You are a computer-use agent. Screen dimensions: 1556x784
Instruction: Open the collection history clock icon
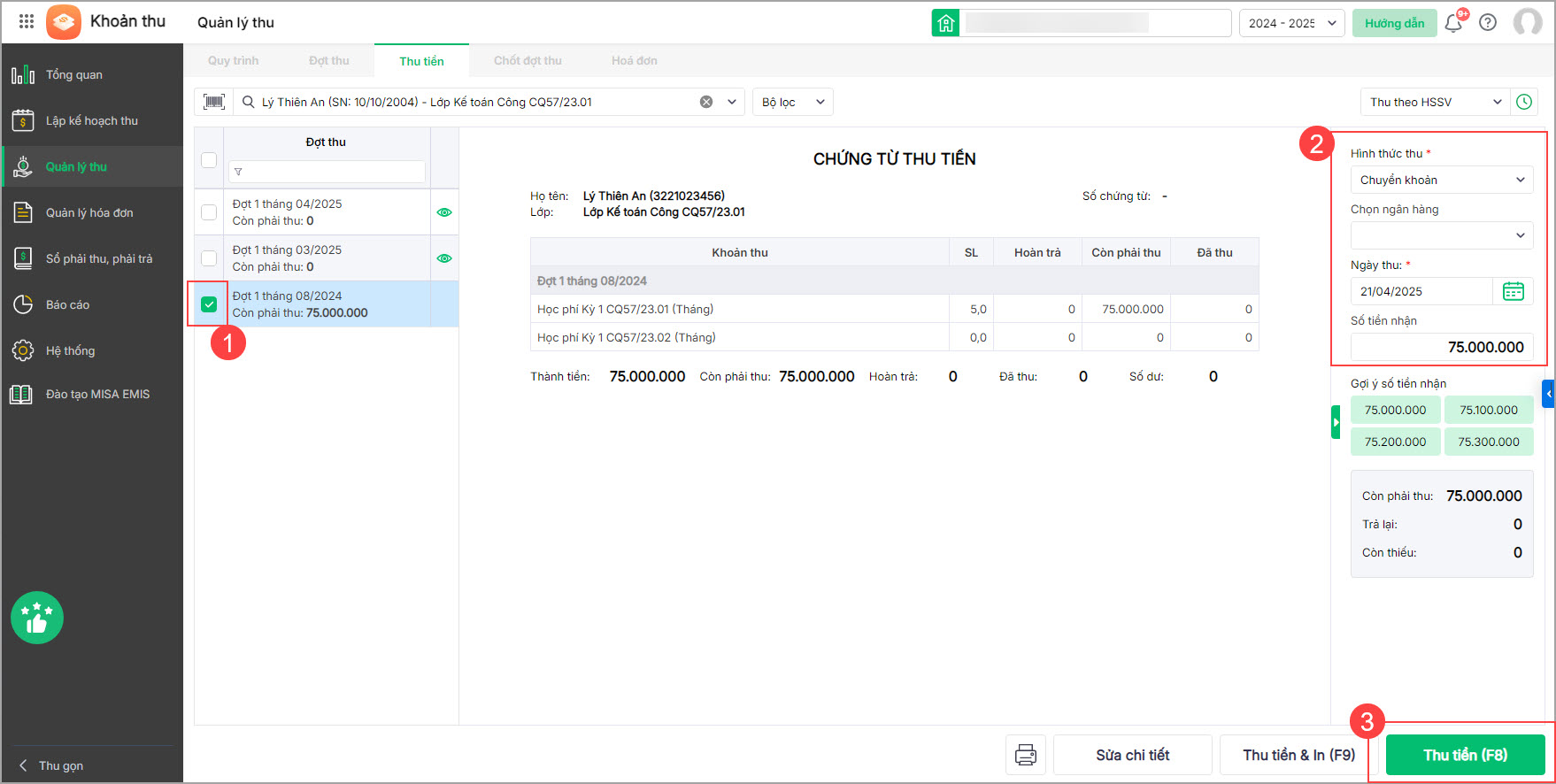point(1524,102)
